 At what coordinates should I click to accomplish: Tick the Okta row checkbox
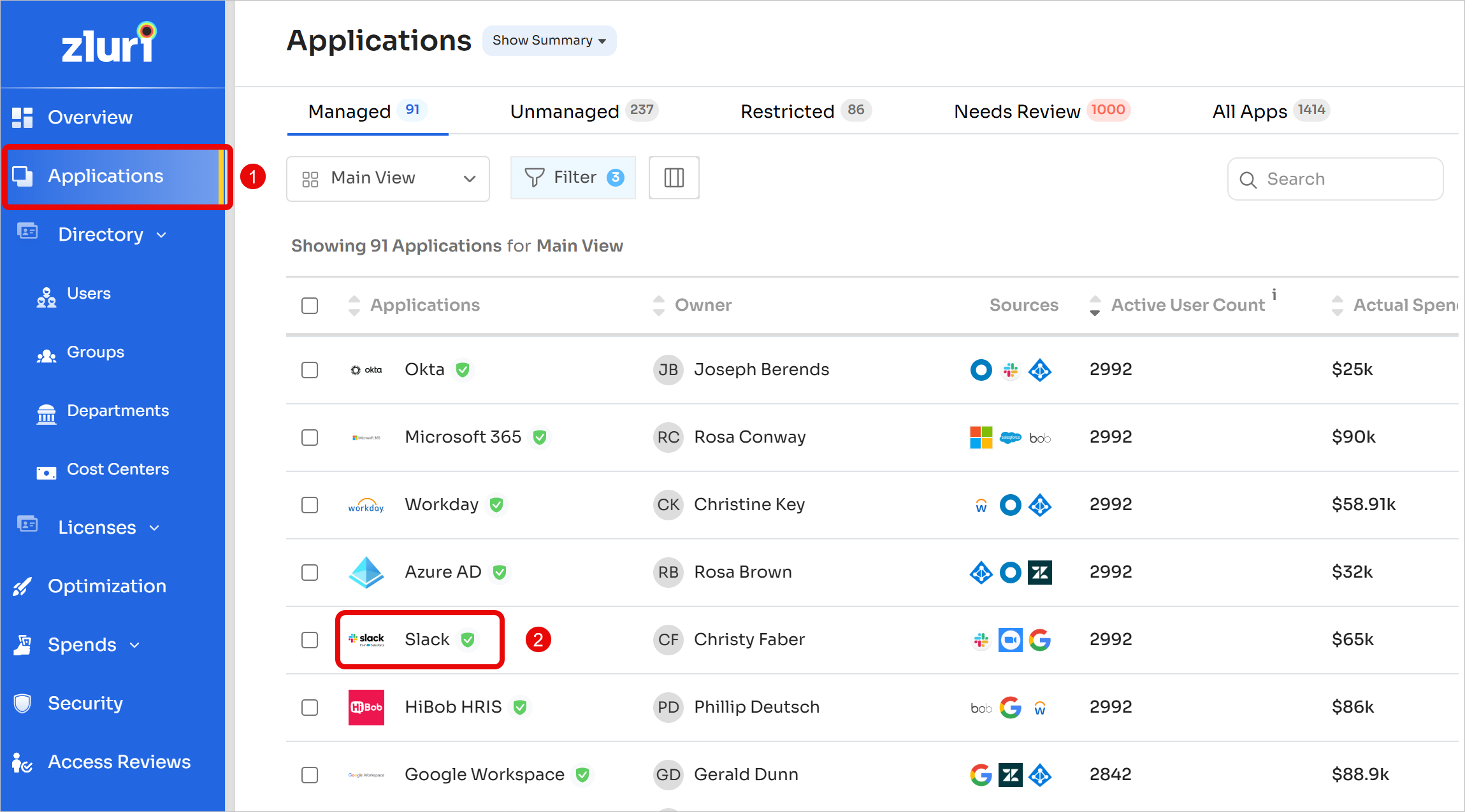pyautogui.click(x=310, y=369)
